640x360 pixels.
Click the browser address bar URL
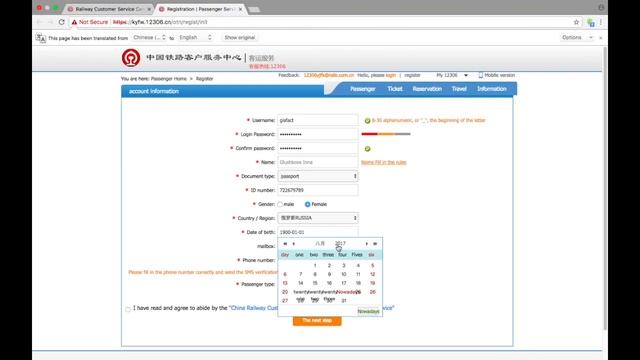point(160,22)
